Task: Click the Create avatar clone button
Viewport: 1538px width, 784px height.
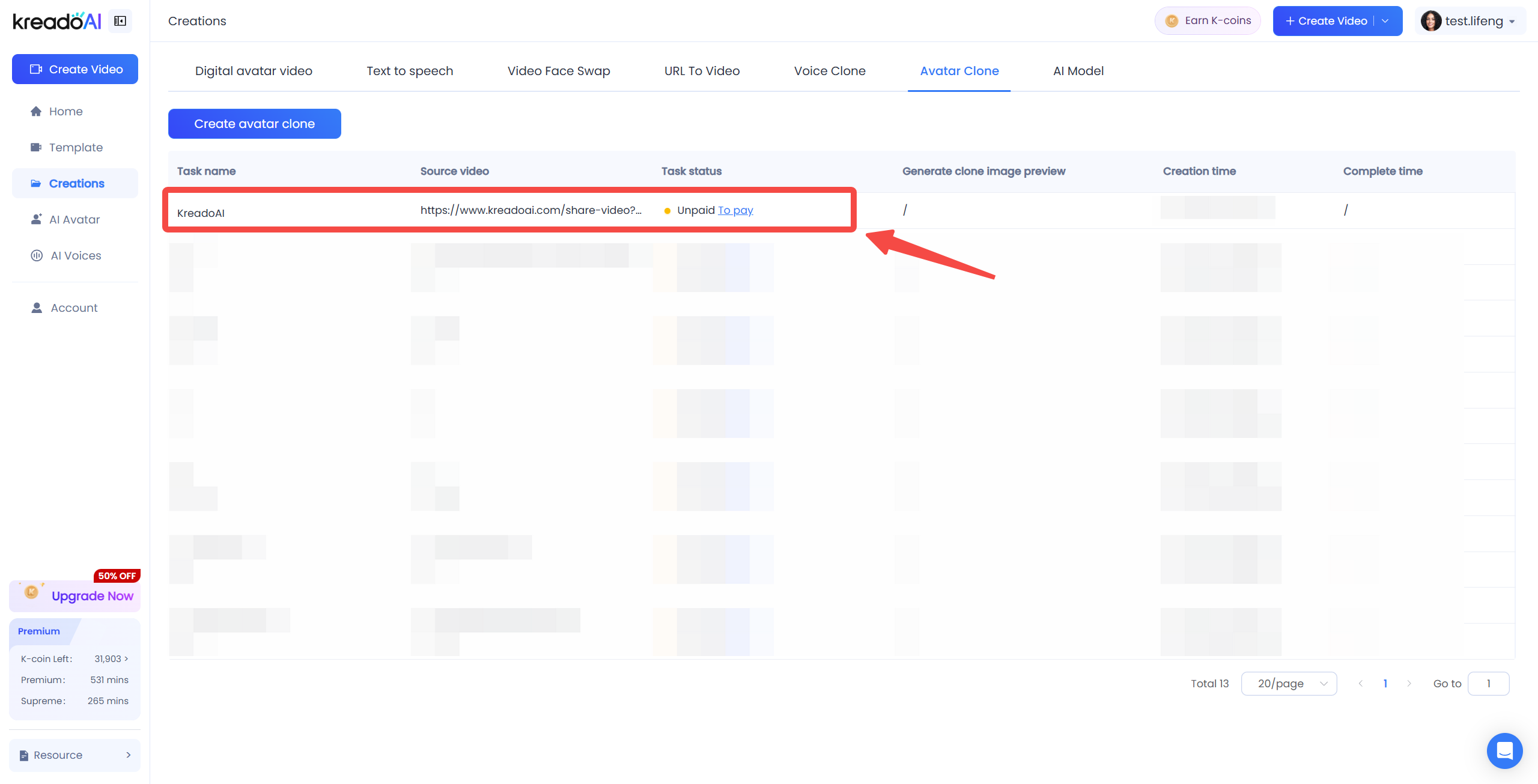Action: click(254, 124)
